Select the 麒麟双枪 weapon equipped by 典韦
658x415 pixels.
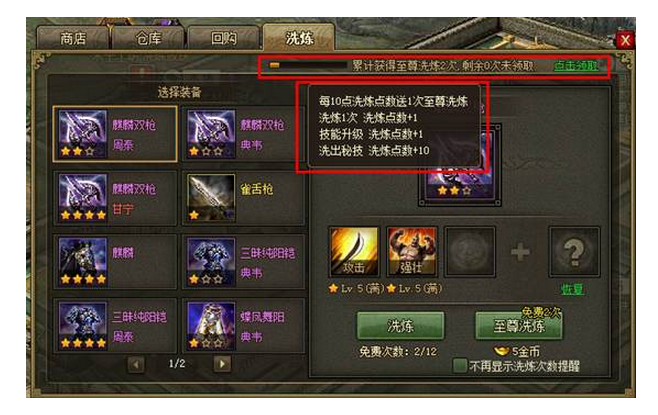click(241, 134)
